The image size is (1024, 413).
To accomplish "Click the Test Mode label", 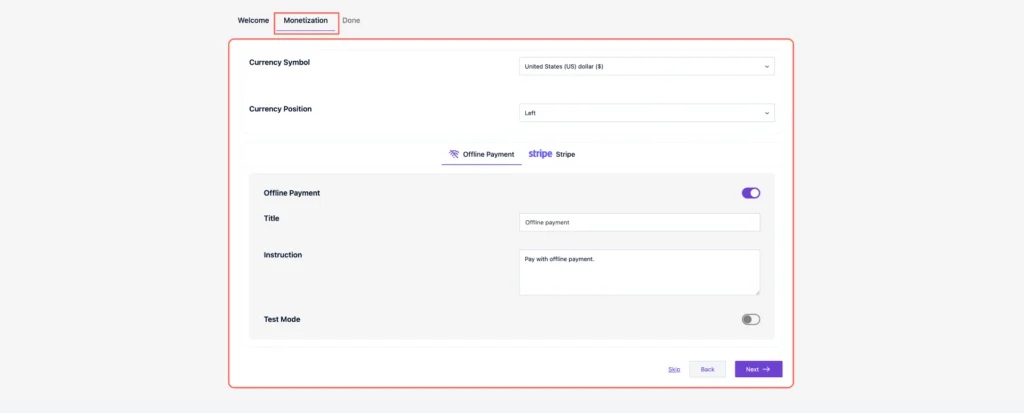I will coord(282,320).
